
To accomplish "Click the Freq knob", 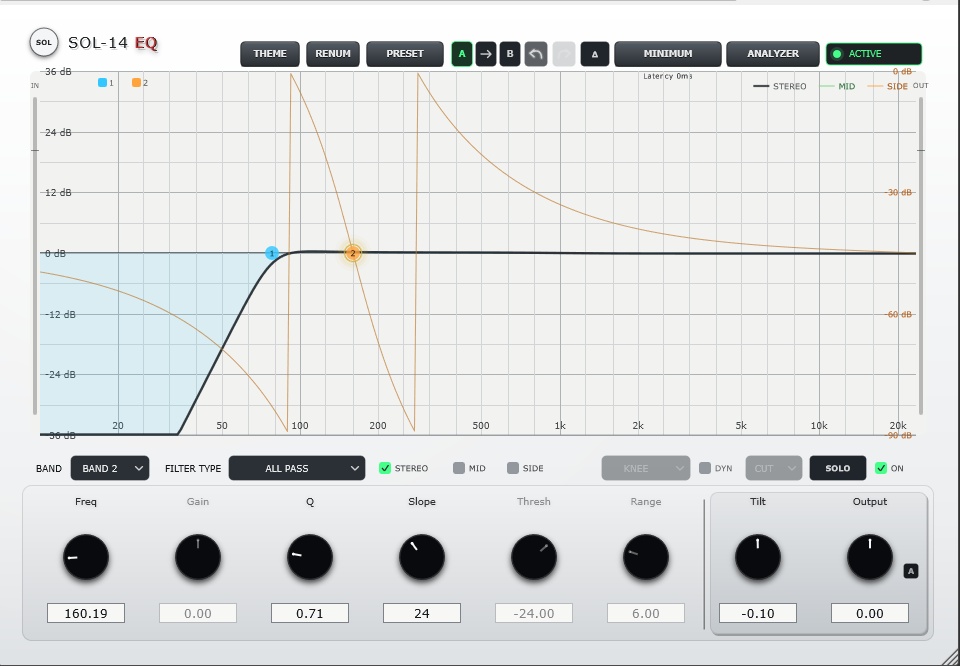I will pyautogui.click(x=86, y=557).
